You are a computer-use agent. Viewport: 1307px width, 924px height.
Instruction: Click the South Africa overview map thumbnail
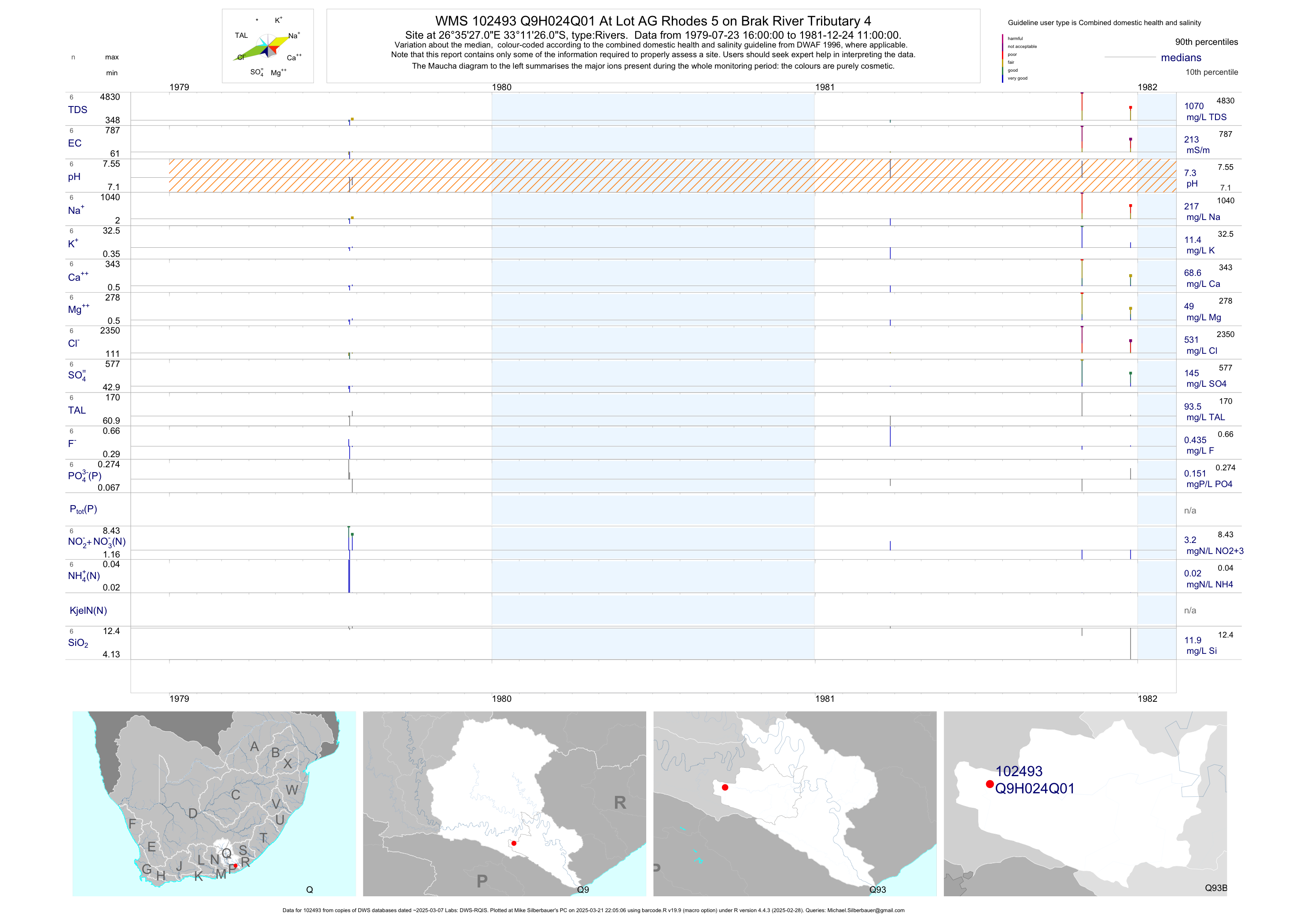(214, 803)
